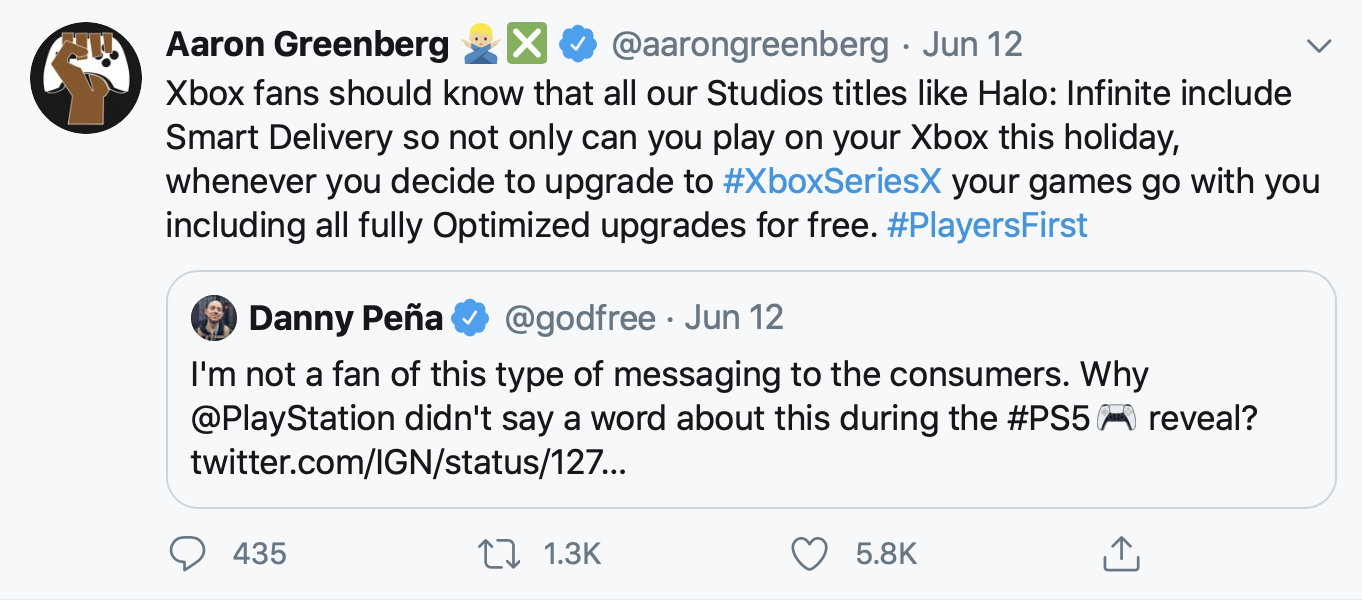This screenshot has width=1362, height=600.
Task: Click the reply speech bubble icon
Action: [187, 553]
